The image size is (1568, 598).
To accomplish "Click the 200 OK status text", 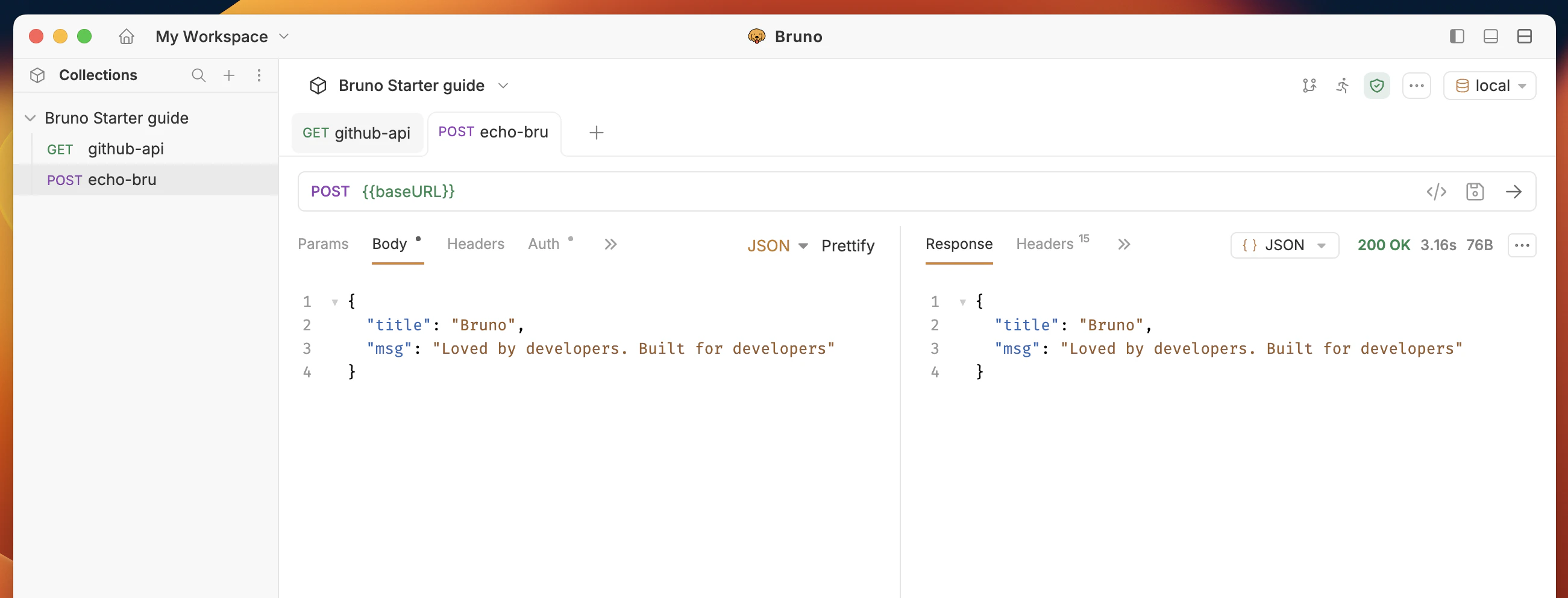I will click(x=1383, y=245).
